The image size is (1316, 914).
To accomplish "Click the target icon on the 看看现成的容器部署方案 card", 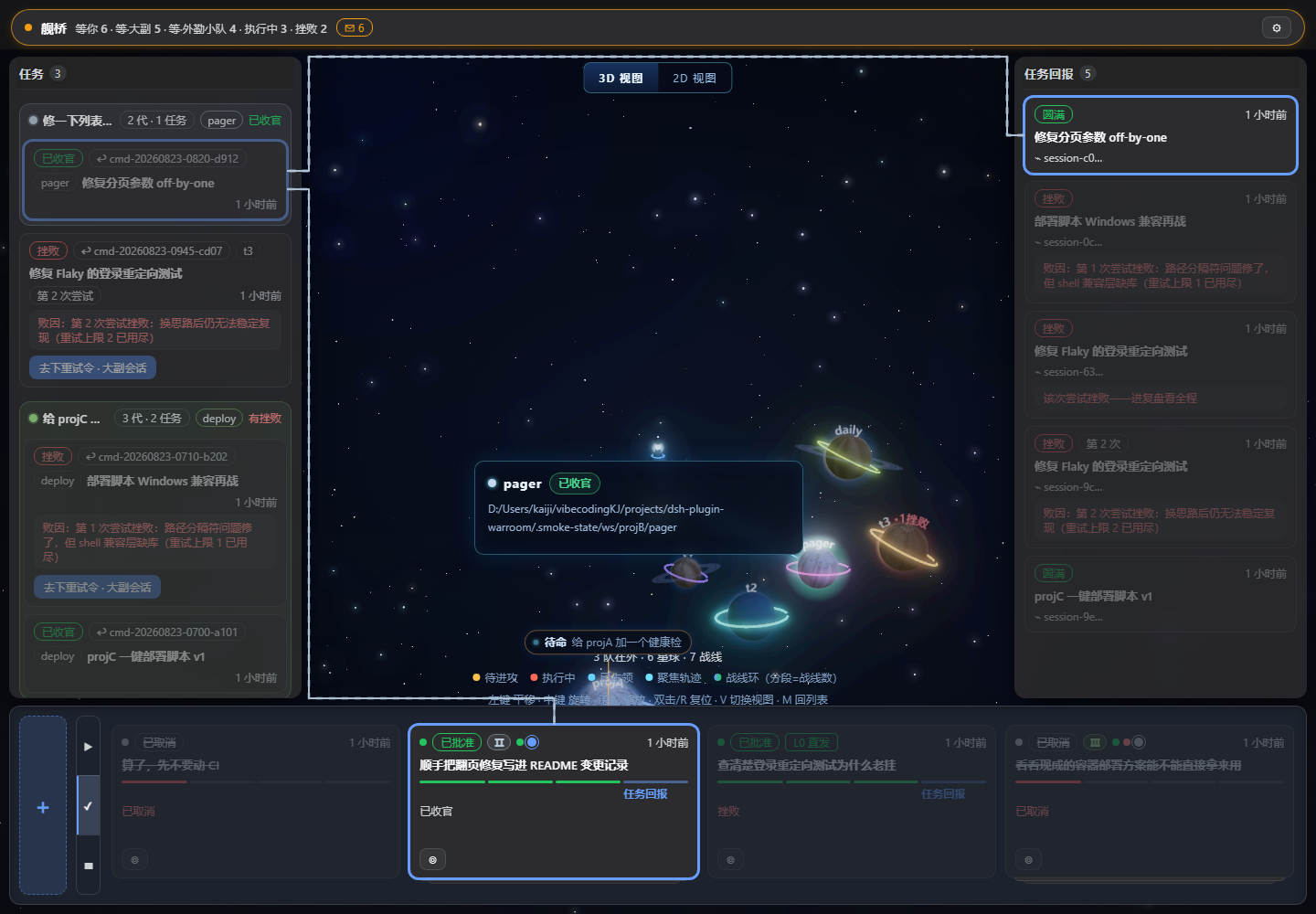I will point(1028,859).
